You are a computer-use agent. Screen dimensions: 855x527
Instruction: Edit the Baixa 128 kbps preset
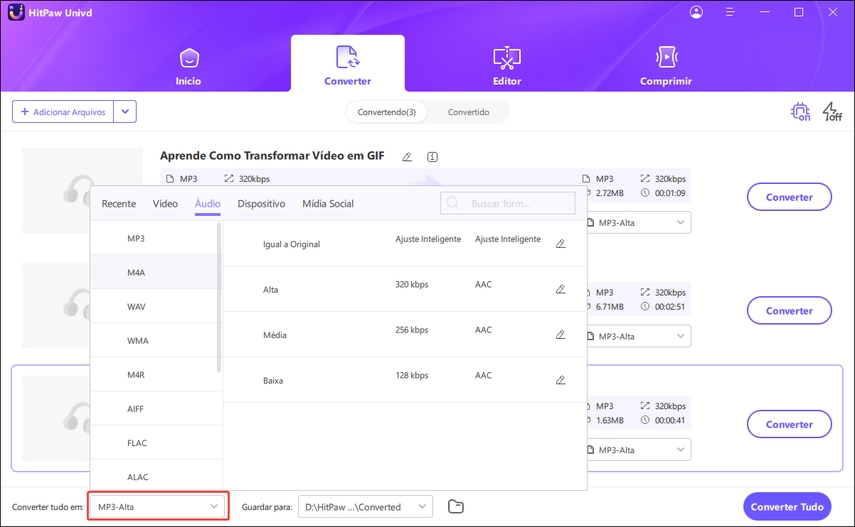pyautogui.click(x=560, y=380)
